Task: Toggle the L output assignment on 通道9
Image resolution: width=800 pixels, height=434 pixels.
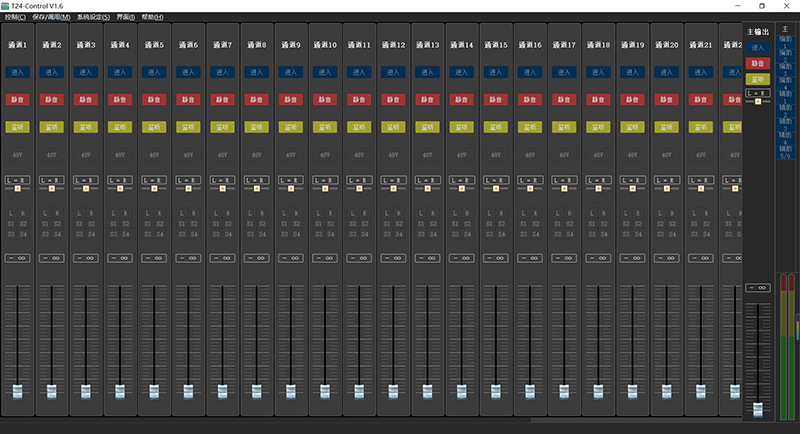Action: pyautogui.click(x=285, y=214)
